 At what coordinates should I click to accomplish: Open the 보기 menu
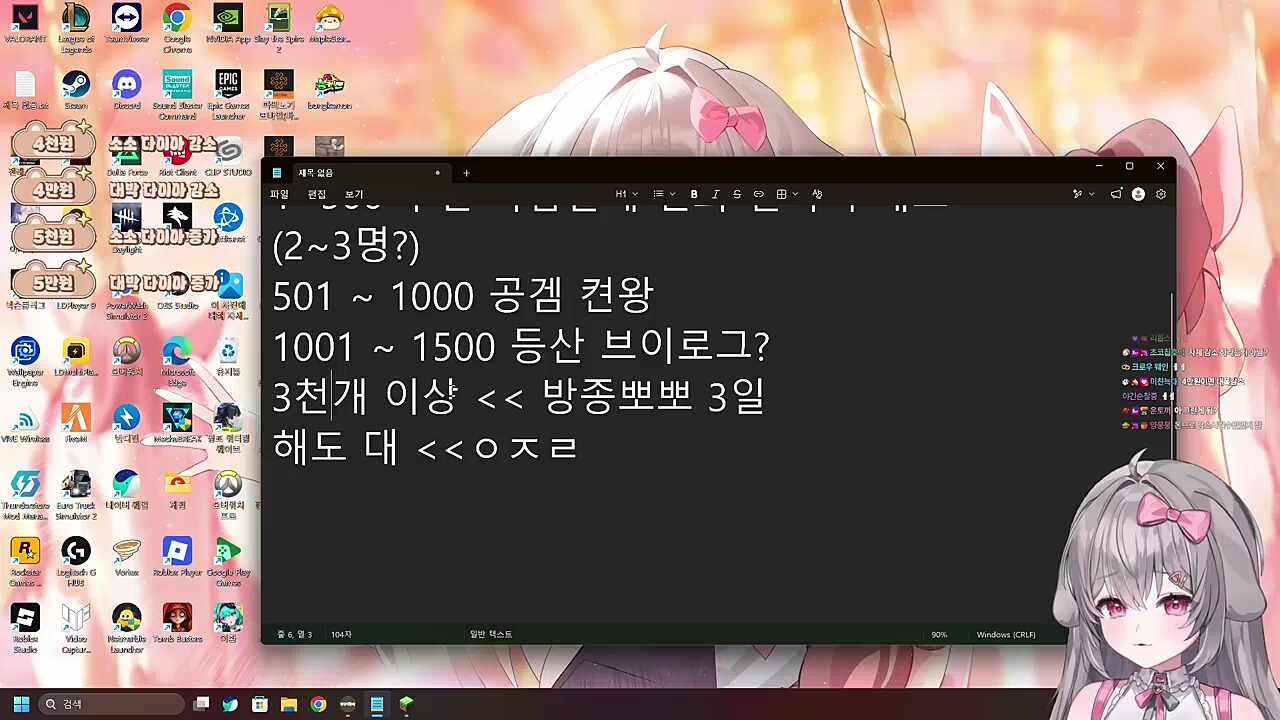point(354,194)
